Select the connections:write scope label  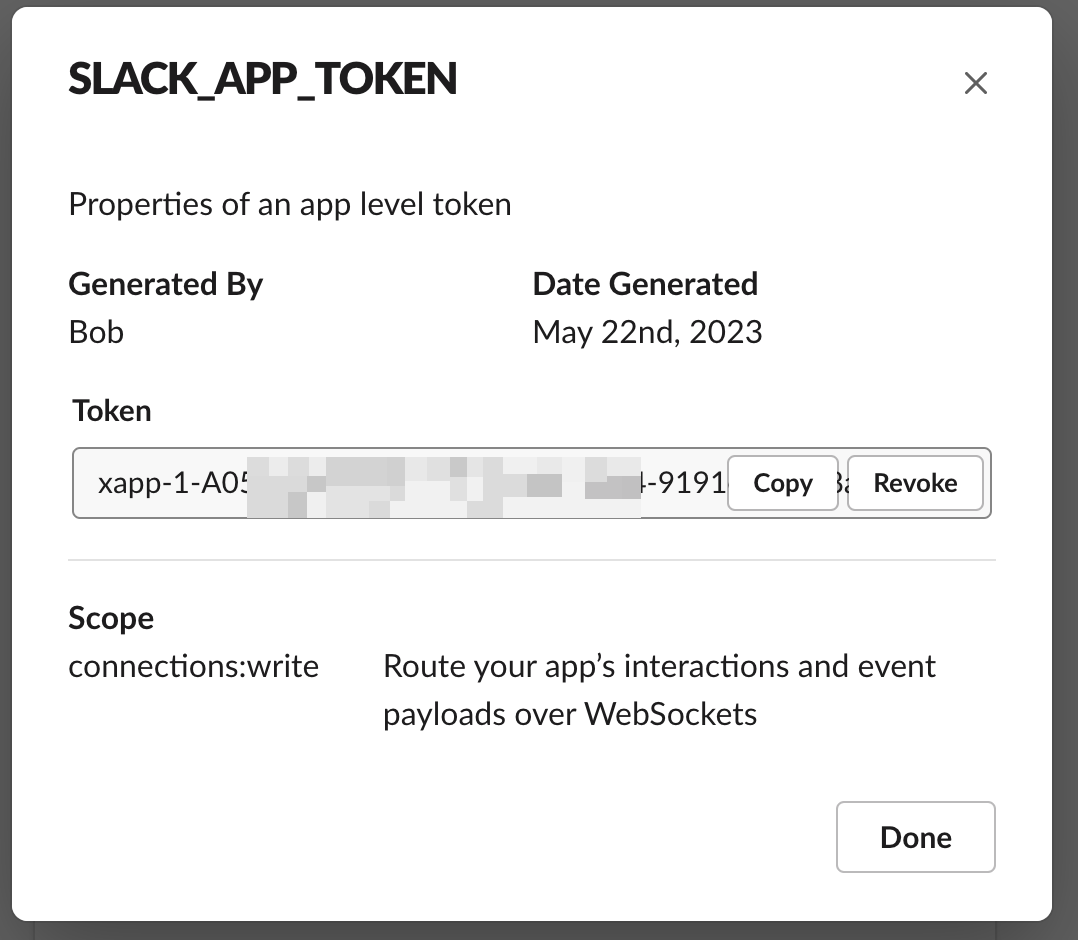pos(193,666)
